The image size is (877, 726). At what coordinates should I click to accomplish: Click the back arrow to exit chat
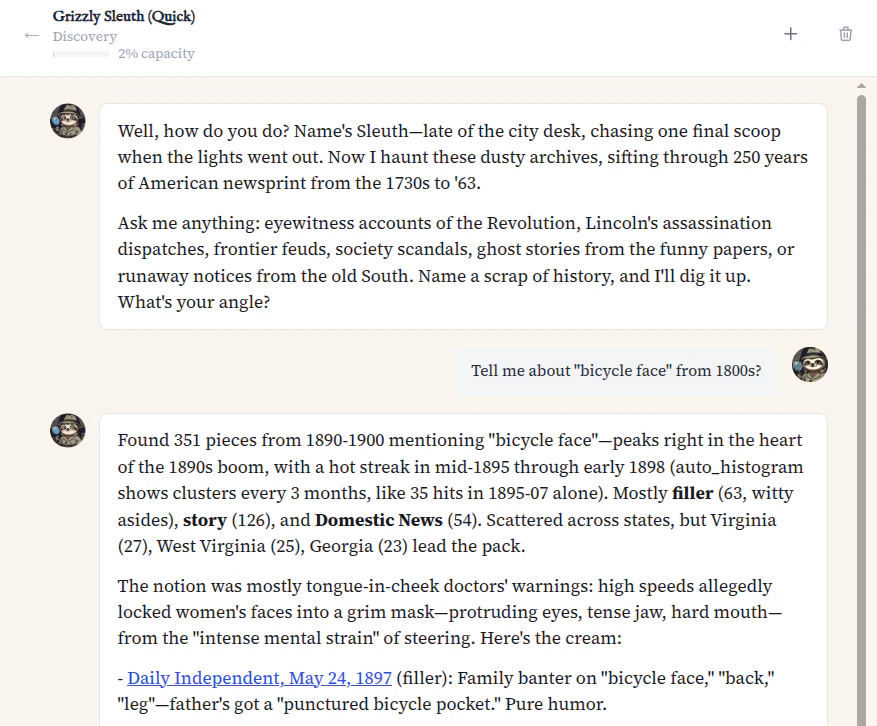click(31, 36)
